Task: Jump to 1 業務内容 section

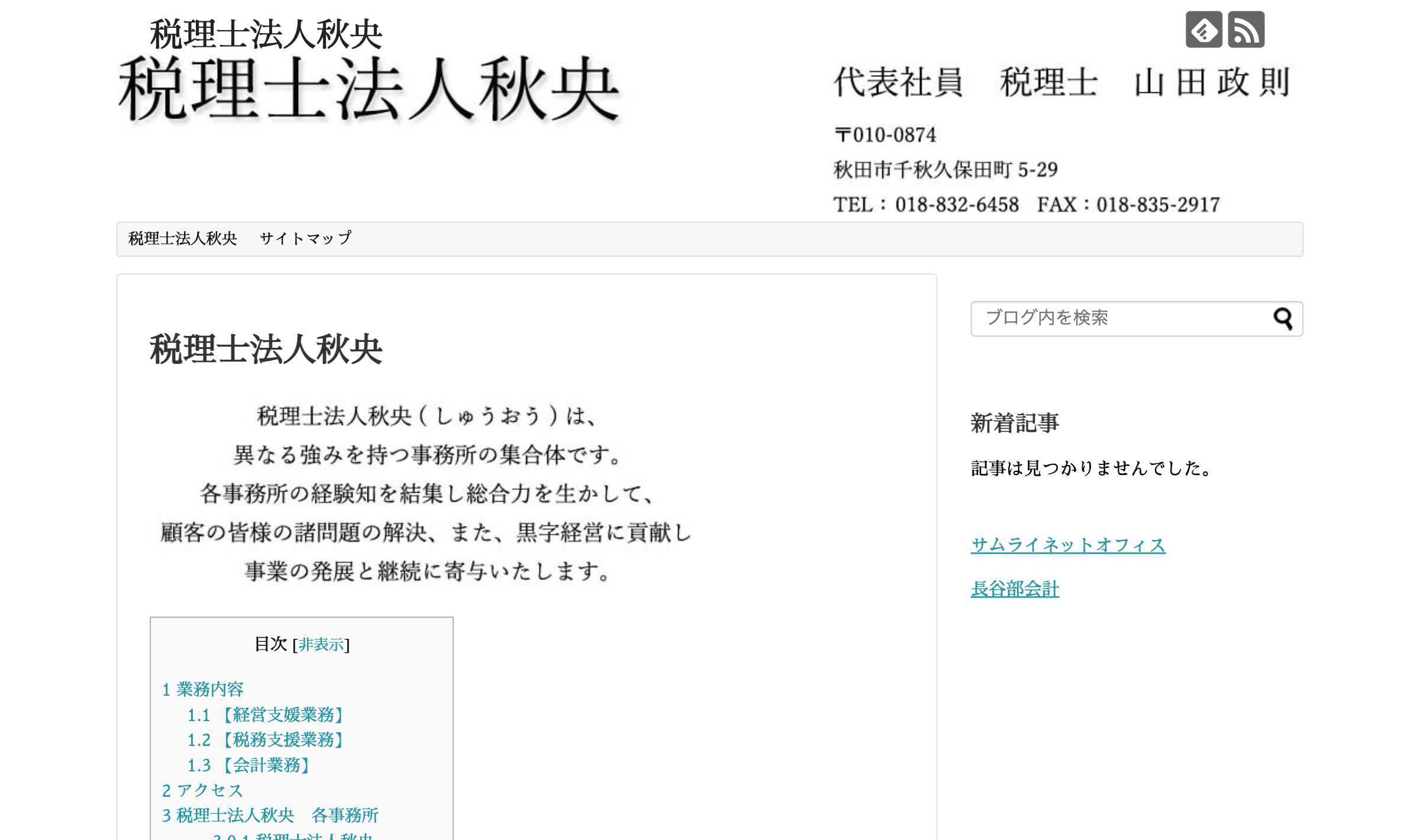Action: pyautogui.click(x=203, y=689)
